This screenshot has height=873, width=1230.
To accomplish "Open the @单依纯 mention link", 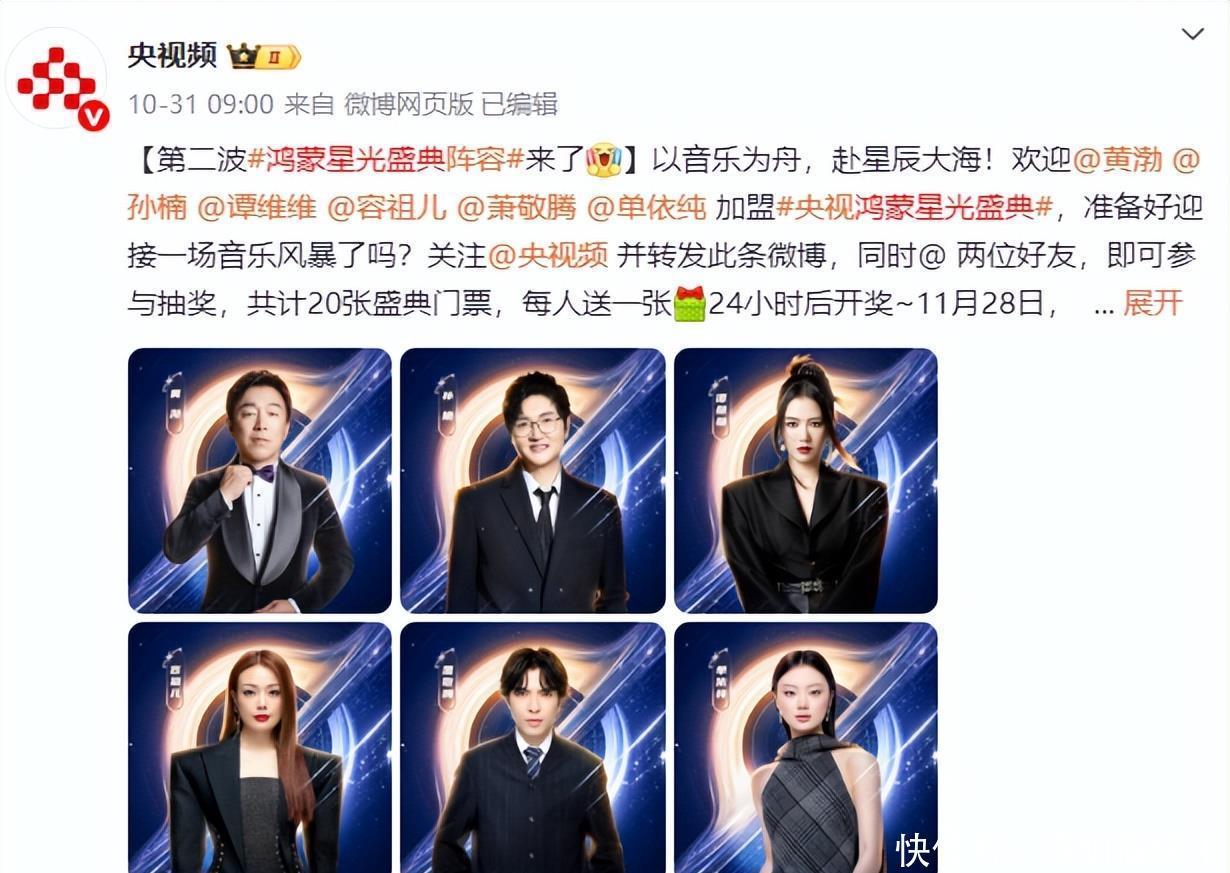I will [x=646, y=207].
